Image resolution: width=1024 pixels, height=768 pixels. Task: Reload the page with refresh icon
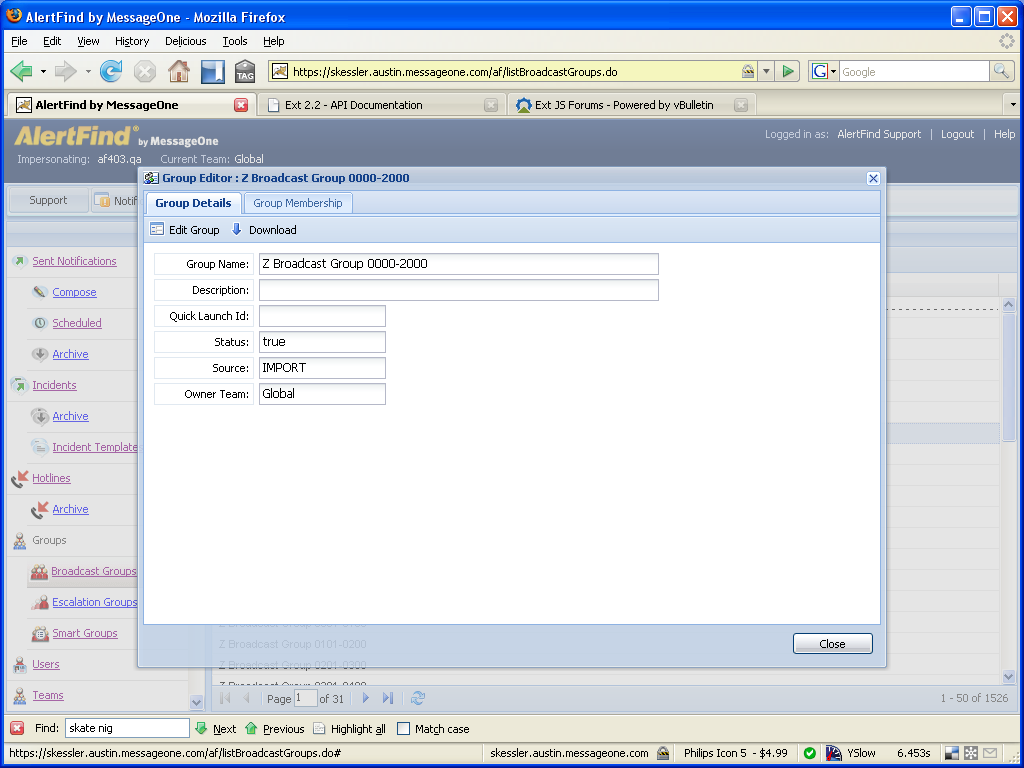coord(111,71)
